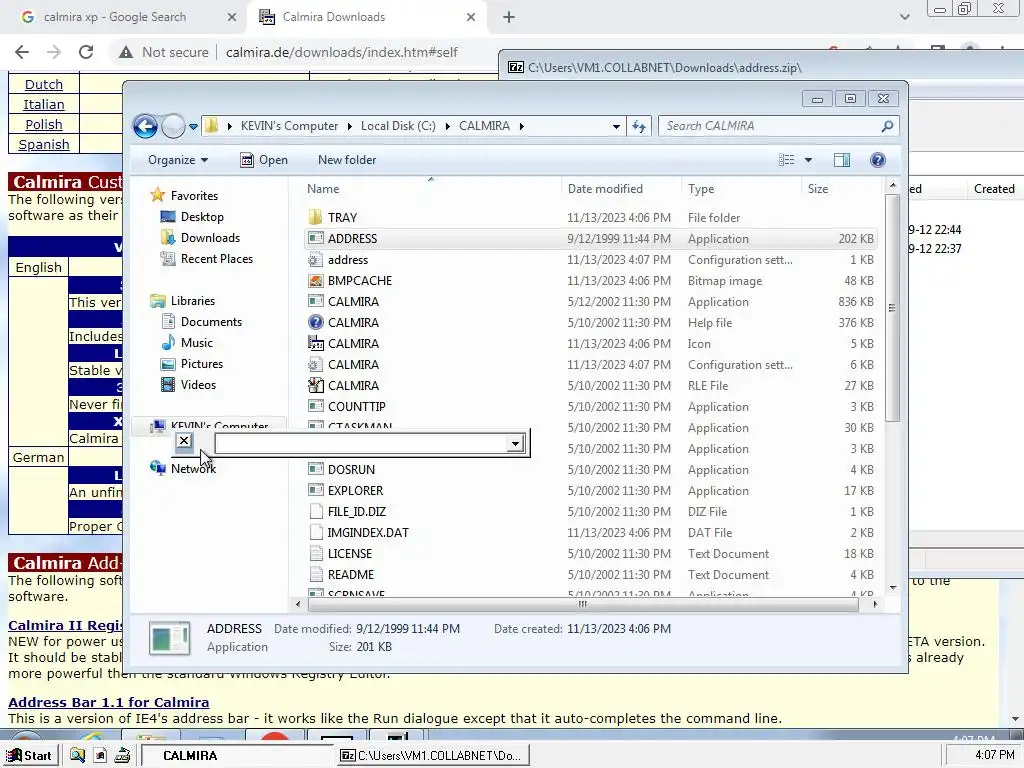Select the COUNTTIP application icon
This screenshot has width=1024, height=768.
315,406
